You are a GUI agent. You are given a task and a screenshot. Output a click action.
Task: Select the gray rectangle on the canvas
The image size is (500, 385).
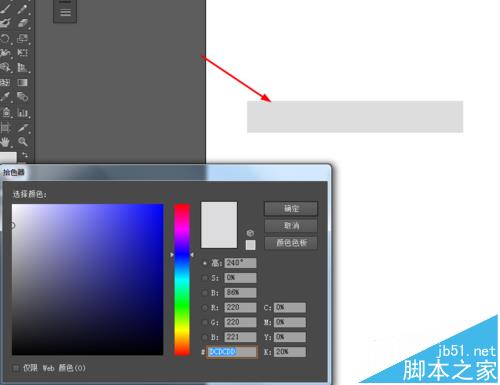[355, 117]
